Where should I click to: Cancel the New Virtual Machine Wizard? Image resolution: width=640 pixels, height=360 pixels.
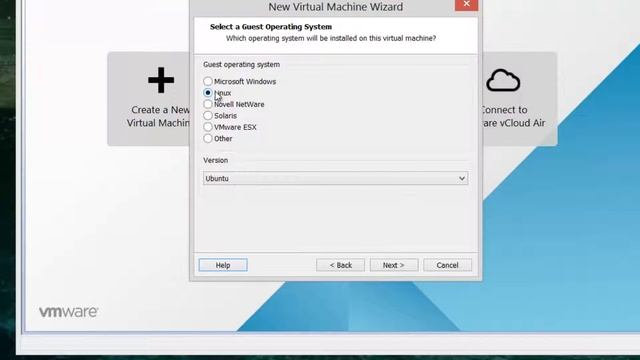[447, 265]
